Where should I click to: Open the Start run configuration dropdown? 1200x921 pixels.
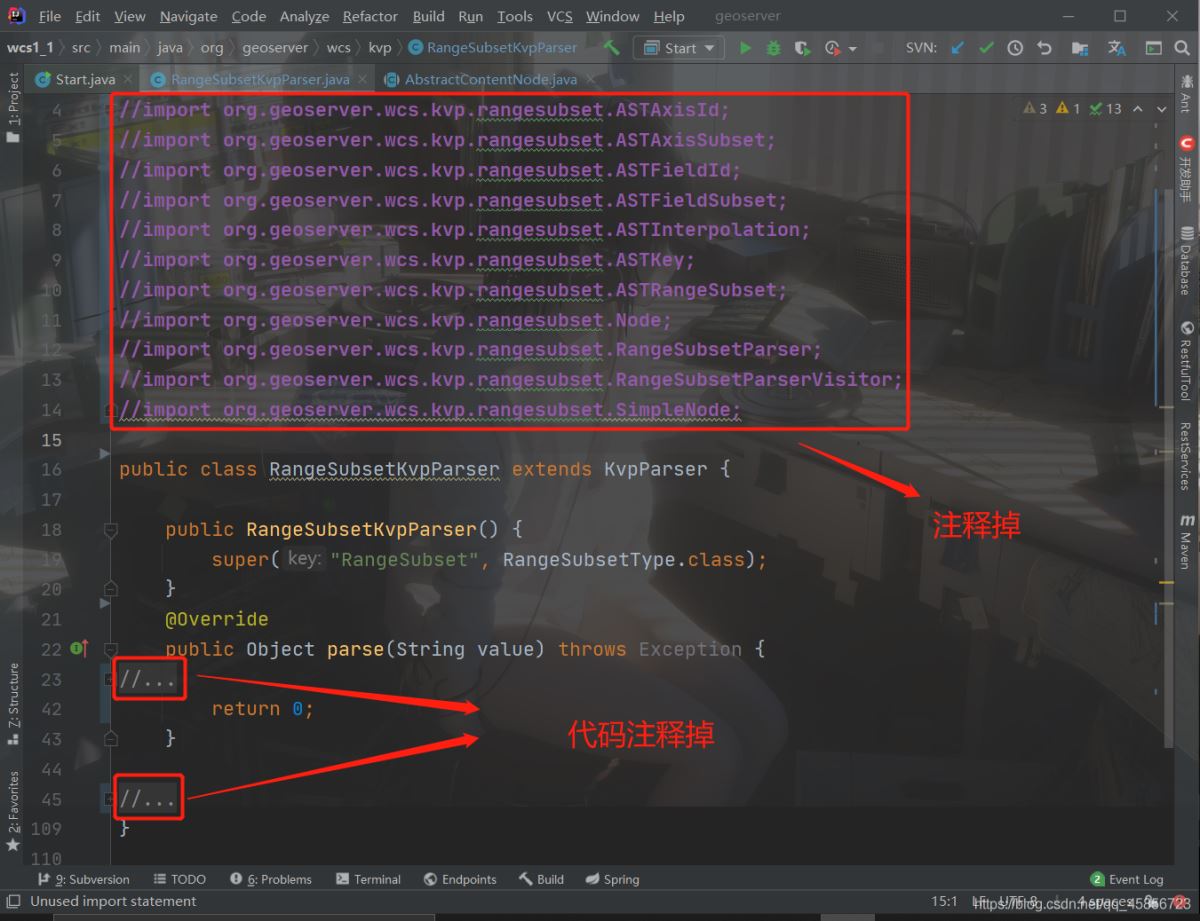pyautogui.click(x=680, y=48)
